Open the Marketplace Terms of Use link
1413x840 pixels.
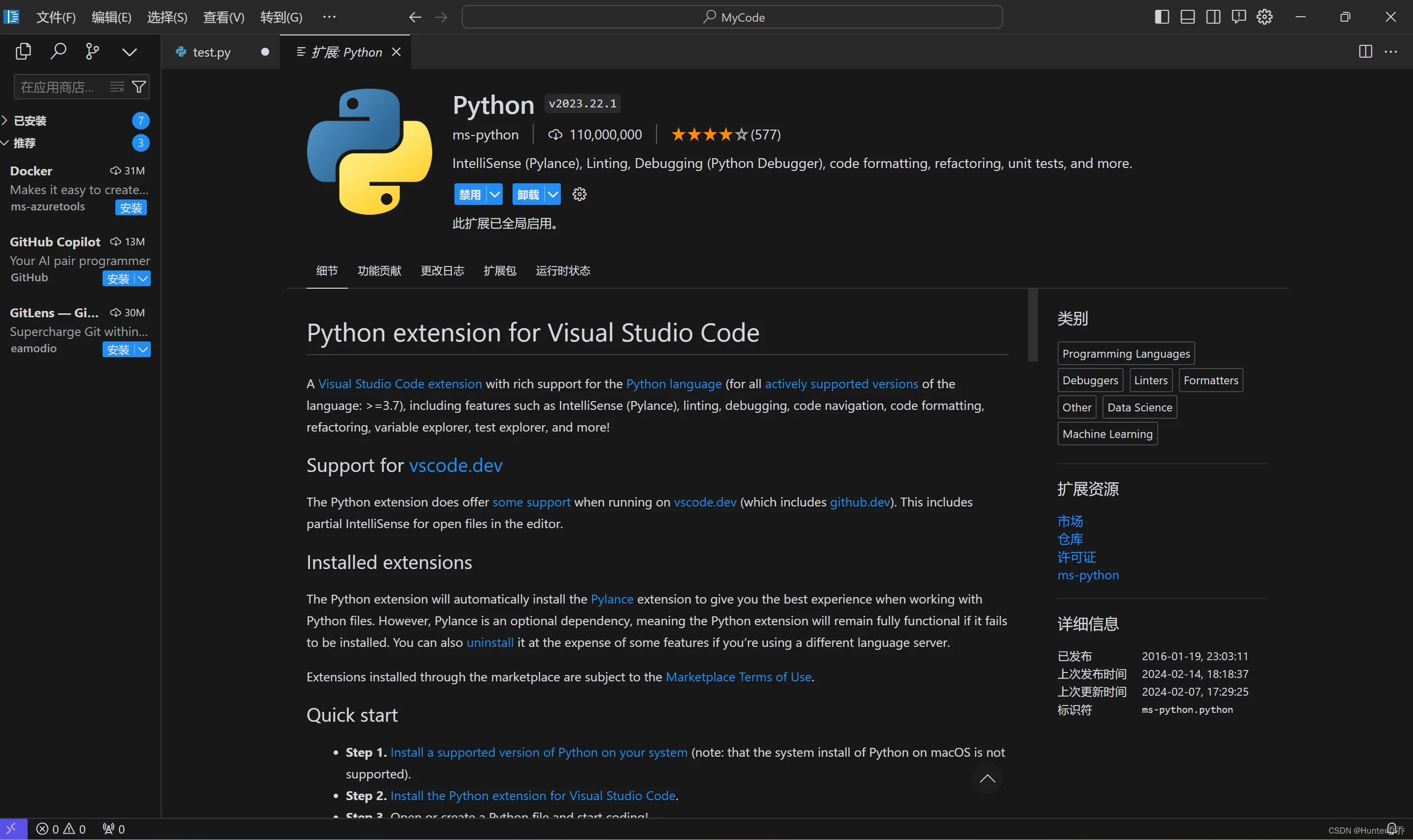(x=738, y=676)
